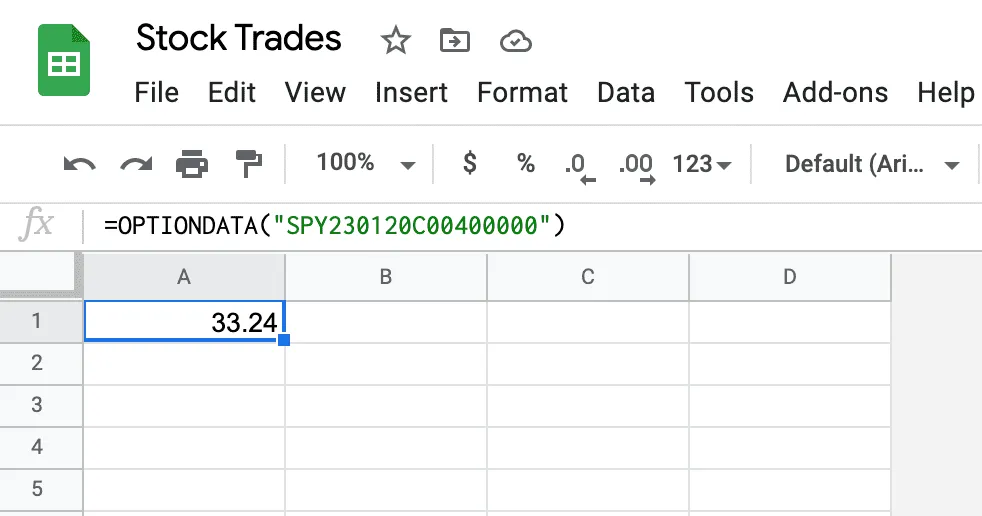Format cell as currency with $
Image resolution: width=982 pixels, height=516 pixels.
[x=470, y=163]
